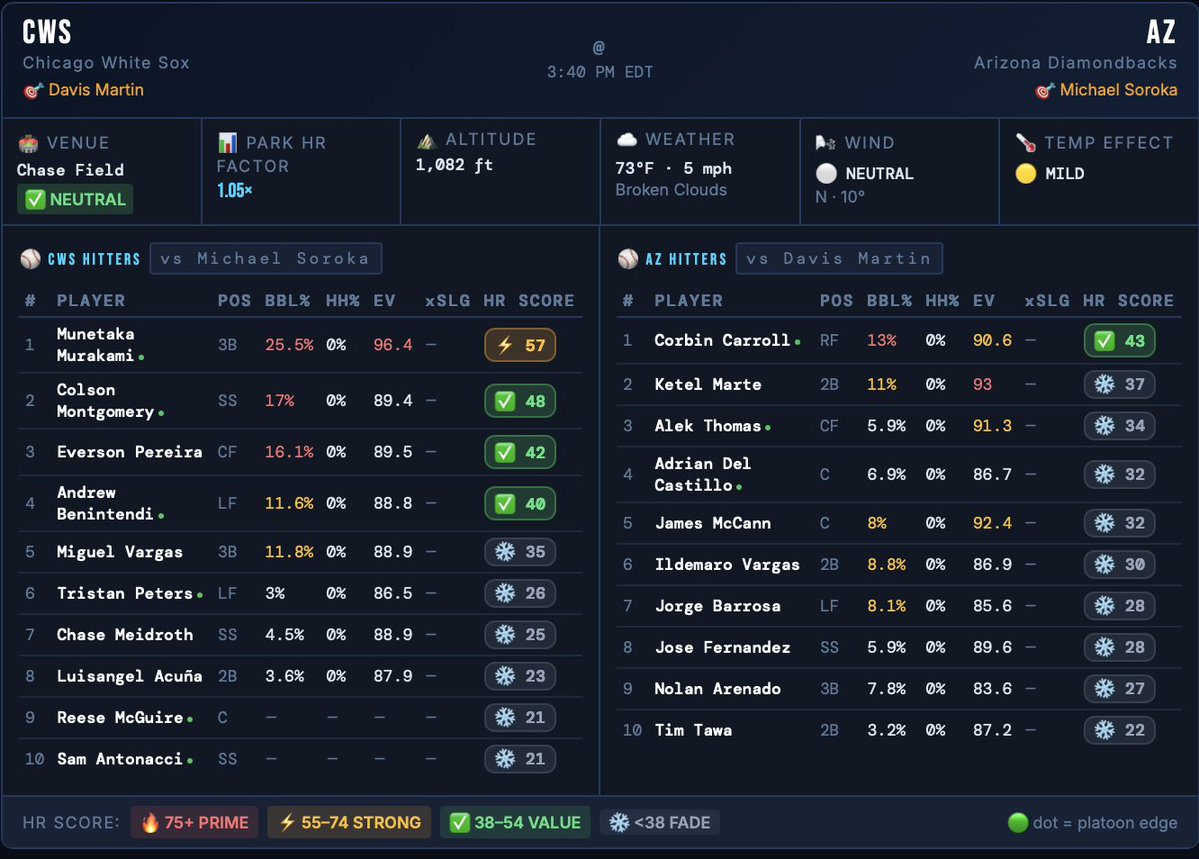Click EV column header in AZ table

tap(983, 301)
